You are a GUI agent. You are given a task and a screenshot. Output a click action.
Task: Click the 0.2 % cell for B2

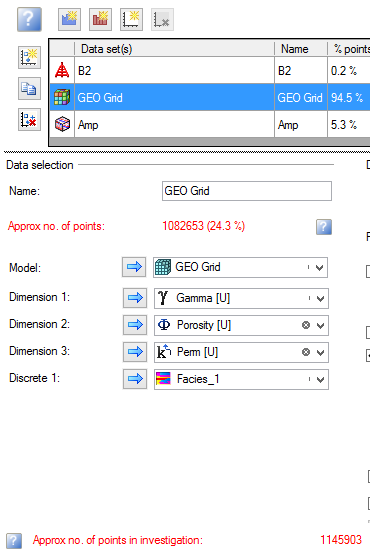pyautogui.click(x=349, y=70)
